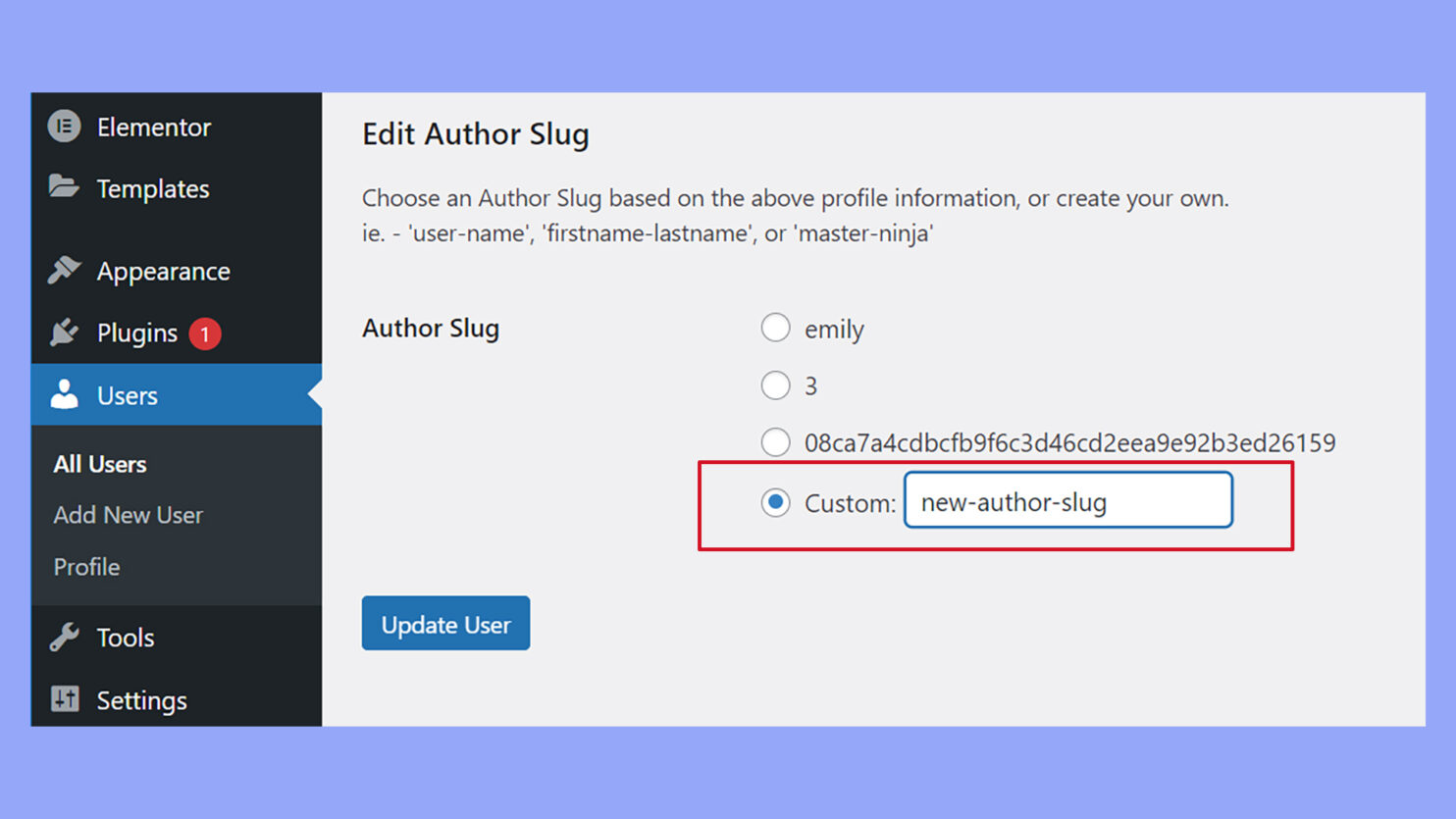
Task: Open Tools via the wrench icon
Action: [x=63, y=637]
